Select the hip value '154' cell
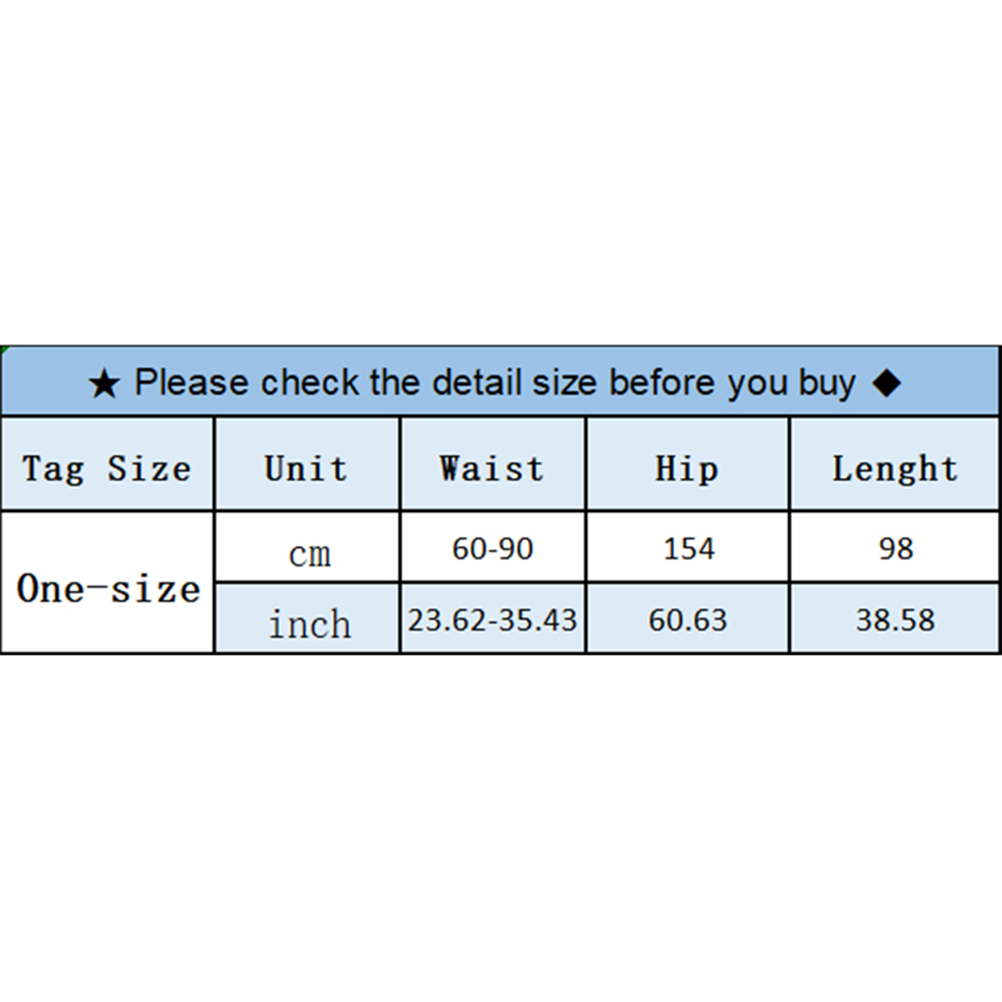Image resolution: width=1002 pixels, height=1002 pixels. click(688, 549)
